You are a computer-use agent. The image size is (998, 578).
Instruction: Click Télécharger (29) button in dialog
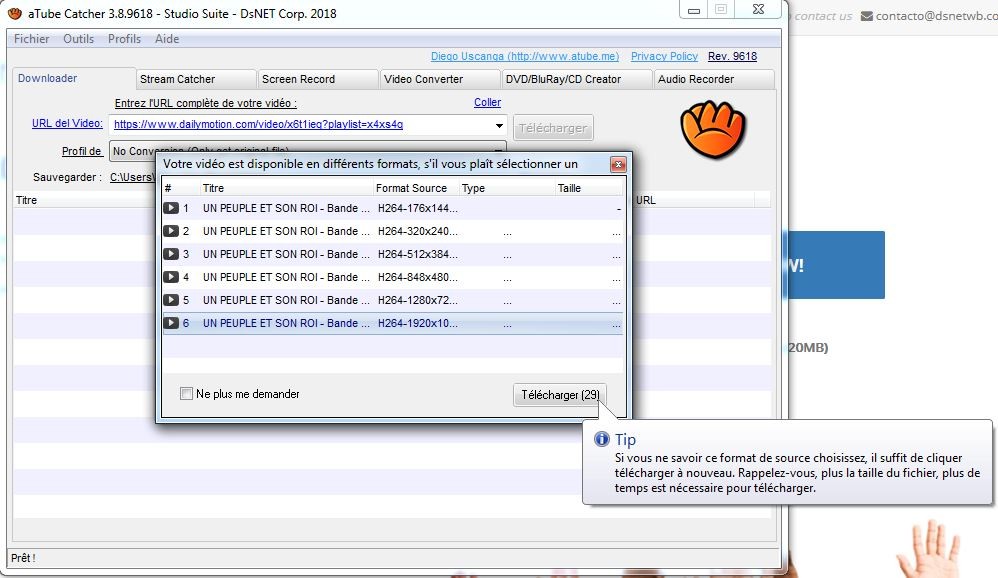560,395
